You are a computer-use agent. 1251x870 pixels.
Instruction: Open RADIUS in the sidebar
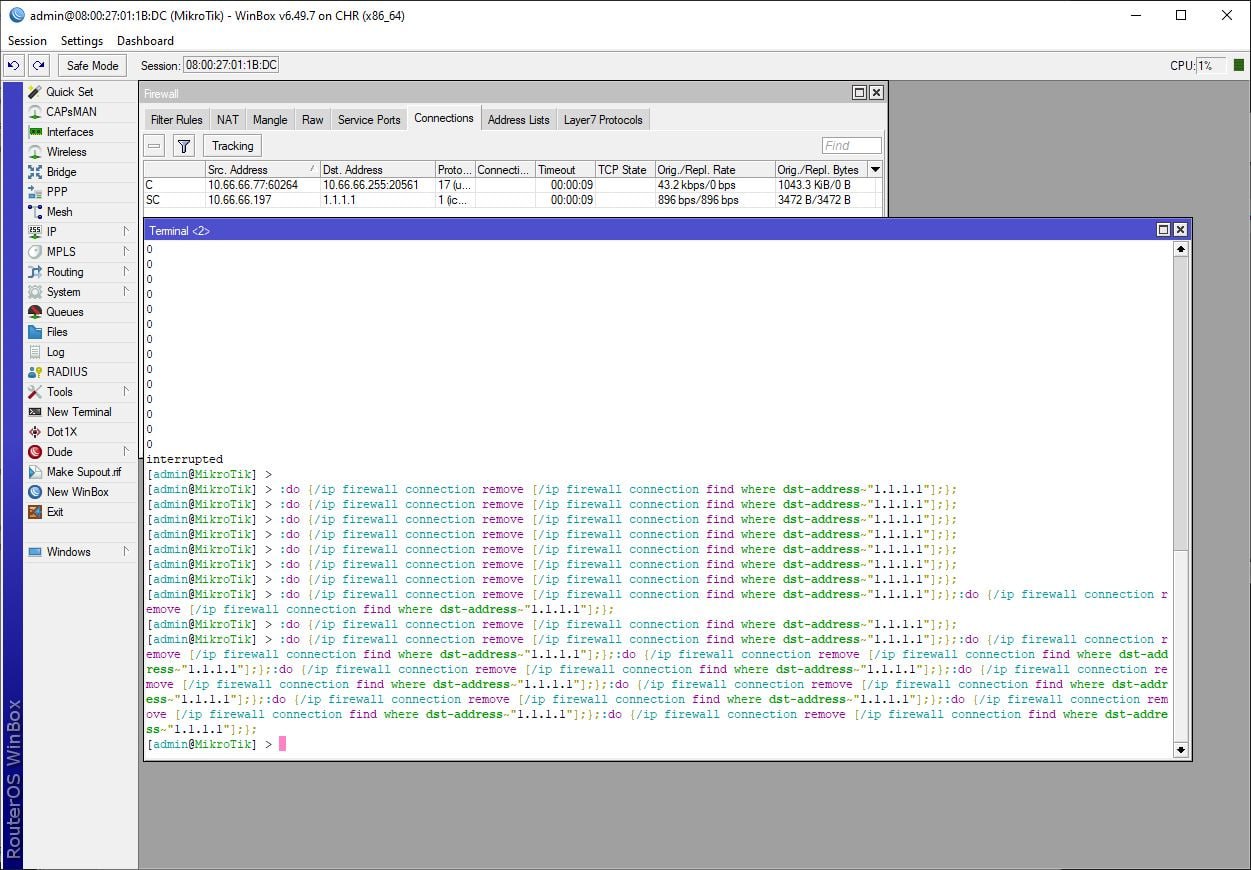click(x=67, y=372)
